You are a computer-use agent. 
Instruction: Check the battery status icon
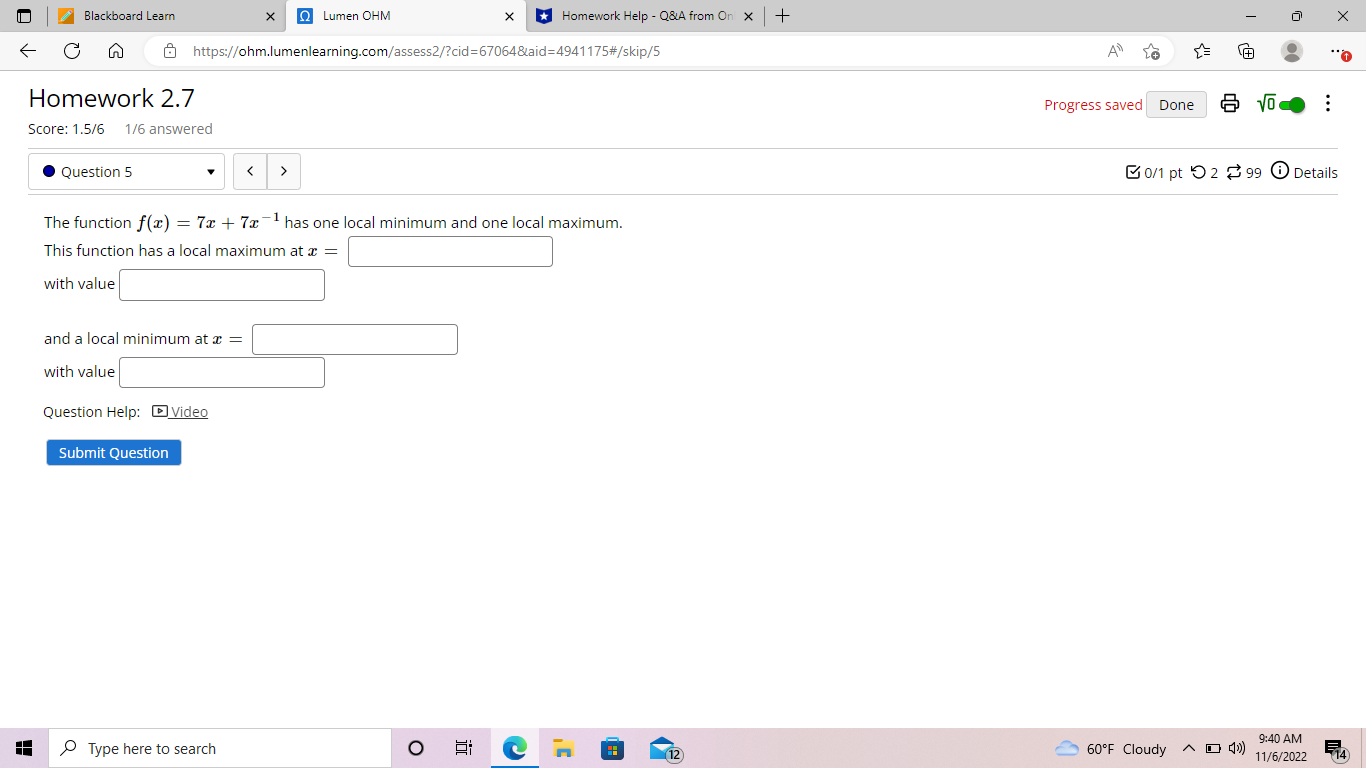coord(1212,749)
